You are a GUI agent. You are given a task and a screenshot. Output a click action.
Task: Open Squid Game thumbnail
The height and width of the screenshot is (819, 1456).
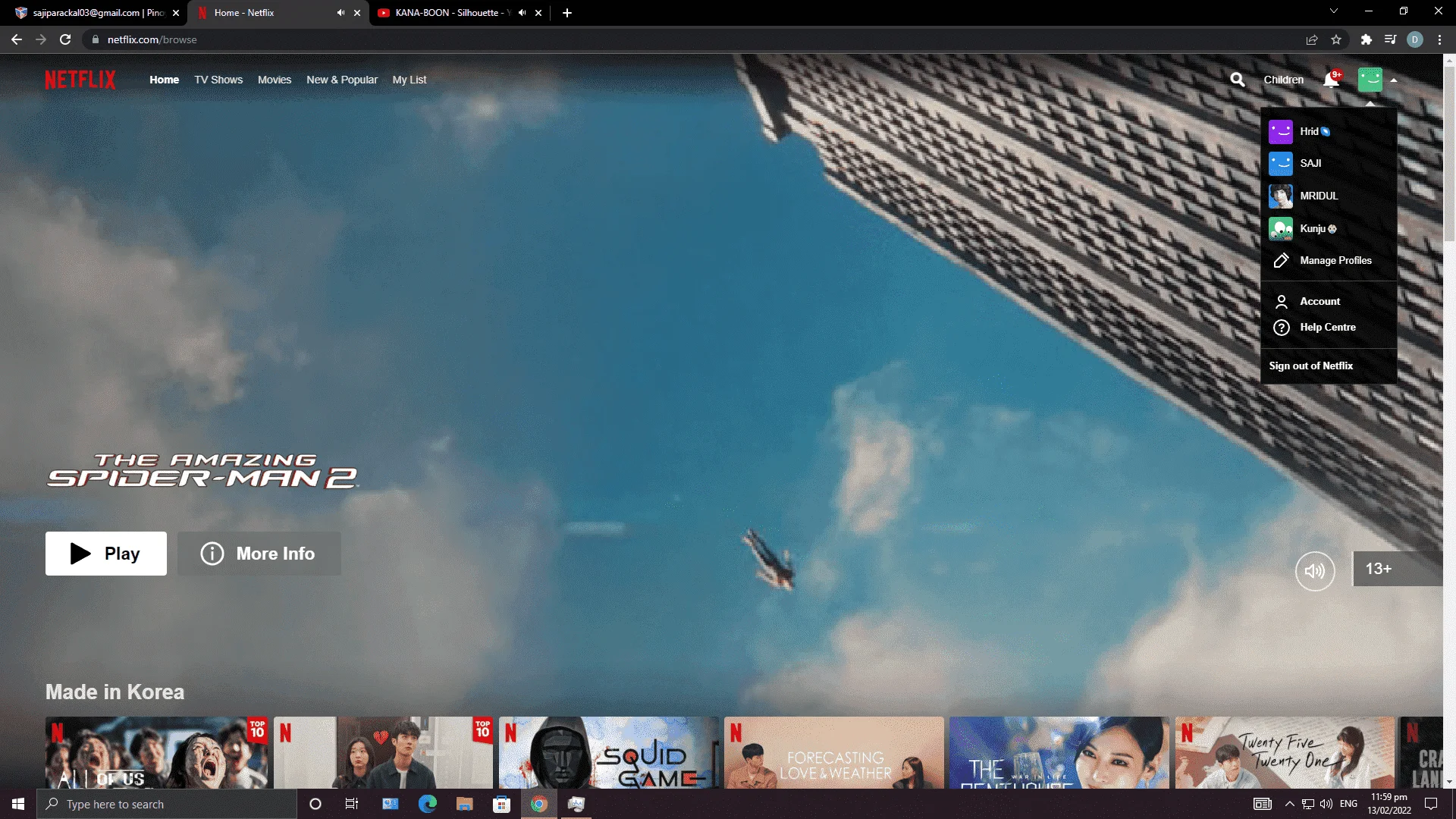[609, 753]
